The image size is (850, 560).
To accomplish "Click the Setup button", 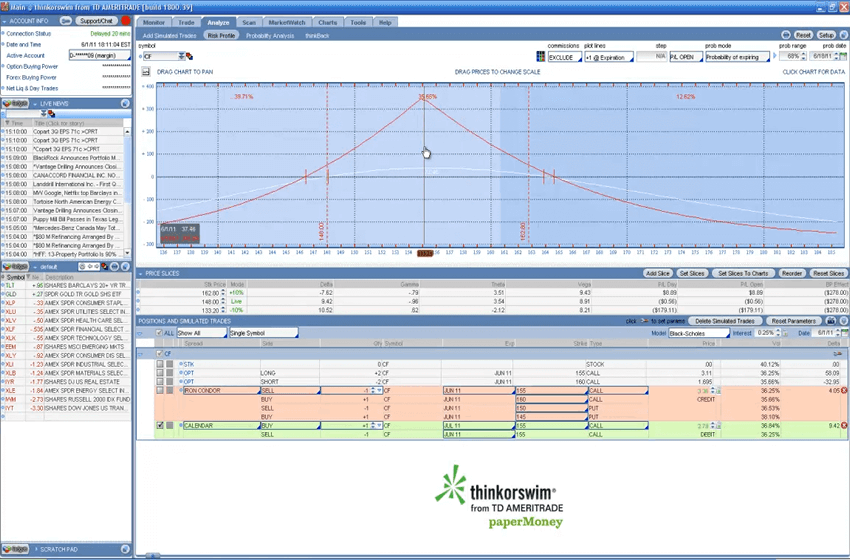I will tap(826, 35).
